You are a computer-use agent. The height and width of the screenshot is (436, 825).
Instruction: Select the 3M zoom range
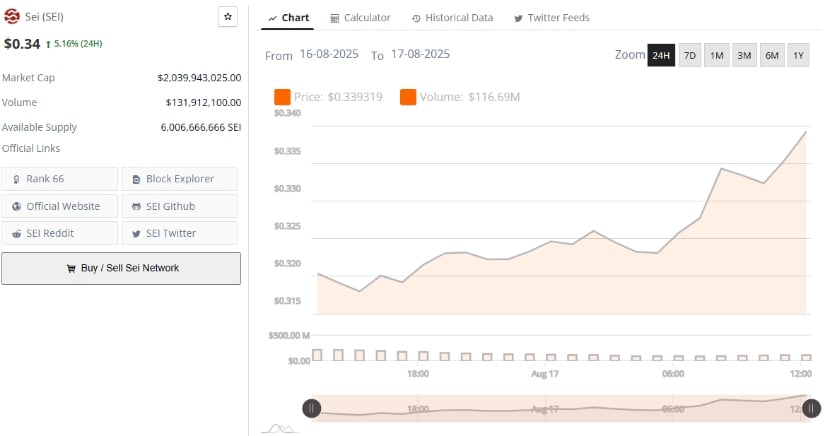click(744, 55)
